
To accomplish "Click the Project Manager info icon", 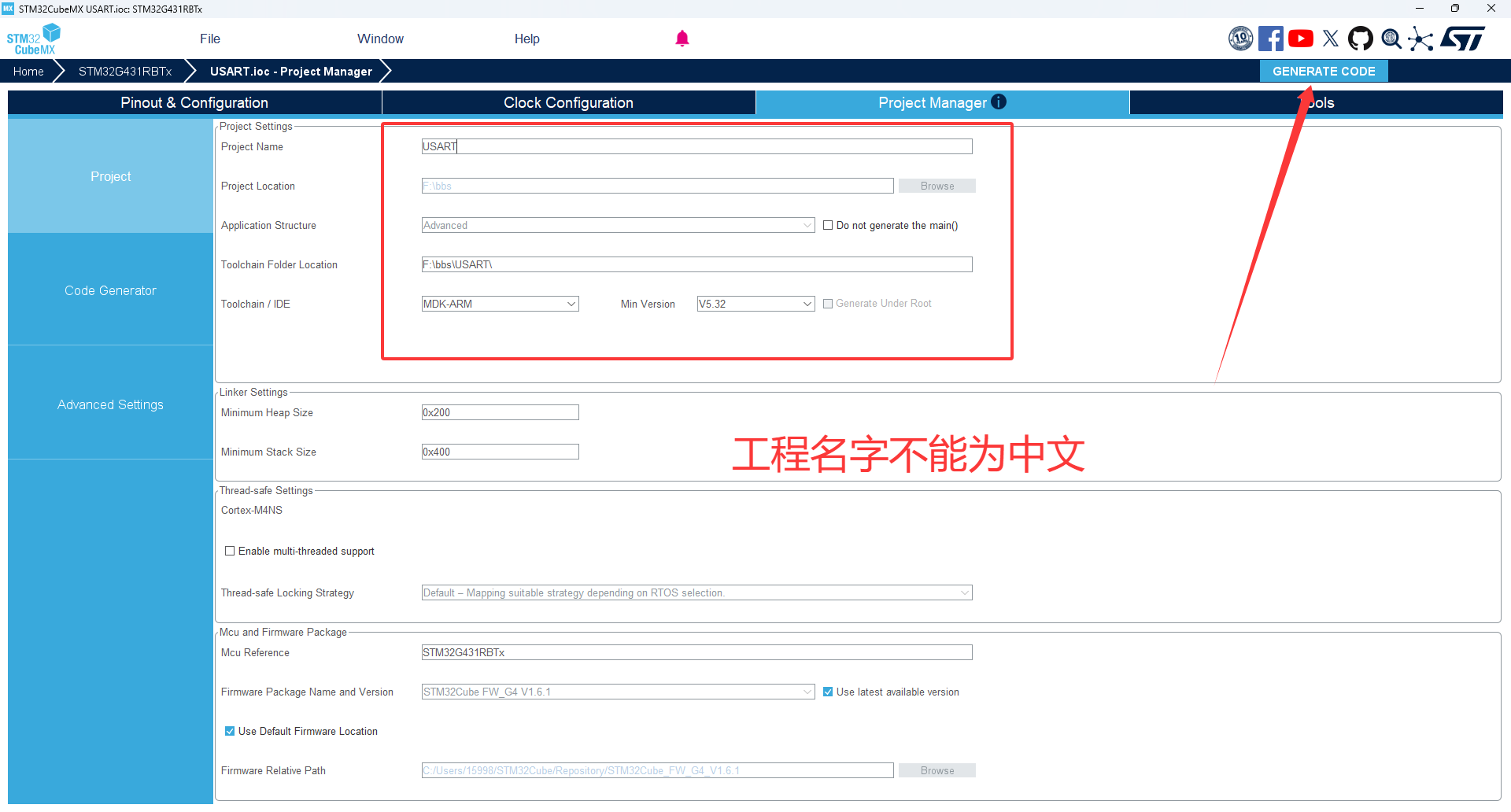I will pyautogui.click(x=999, y=101).
